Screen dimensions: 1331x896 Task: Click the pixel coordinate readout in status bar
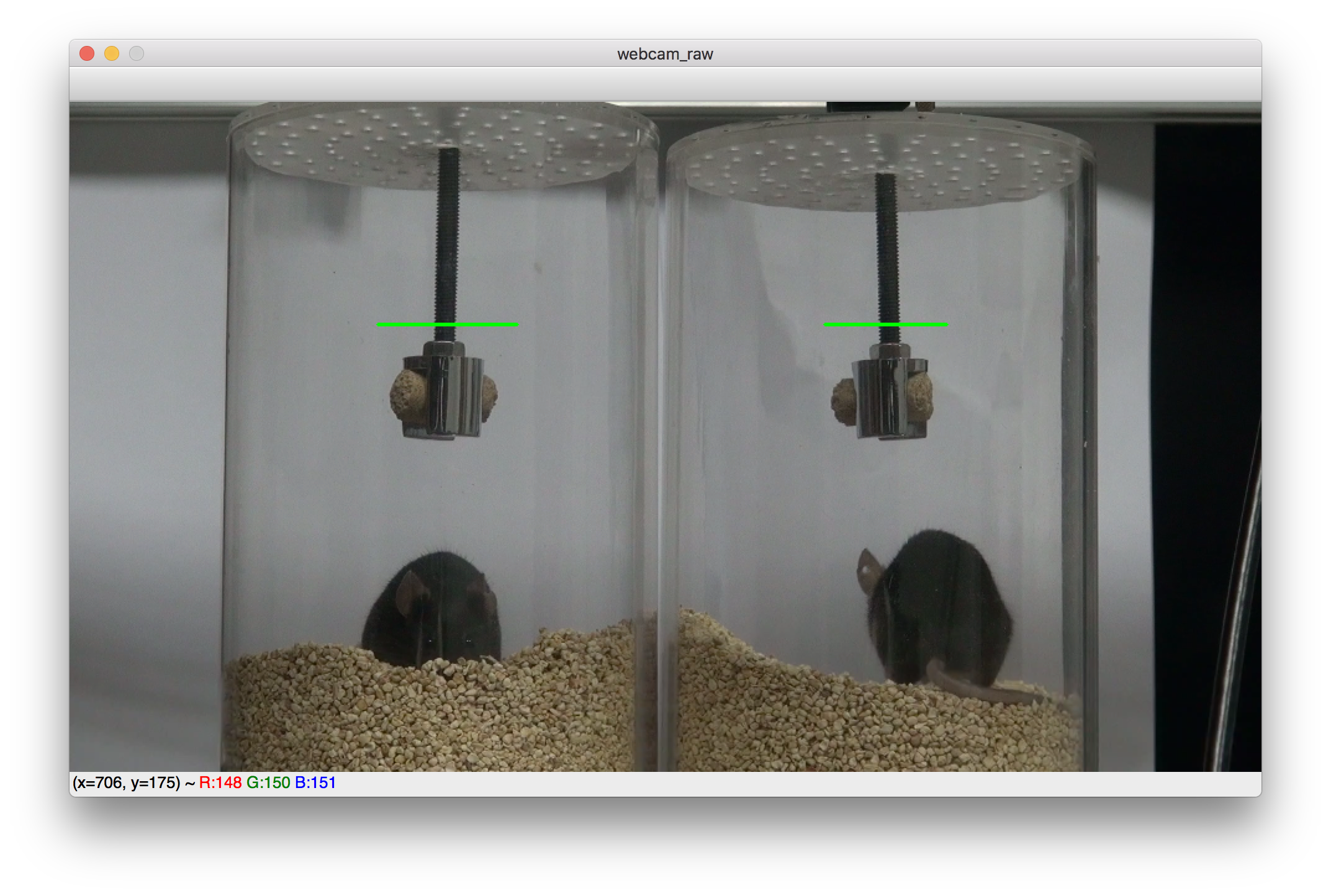(x=126, y=783)
